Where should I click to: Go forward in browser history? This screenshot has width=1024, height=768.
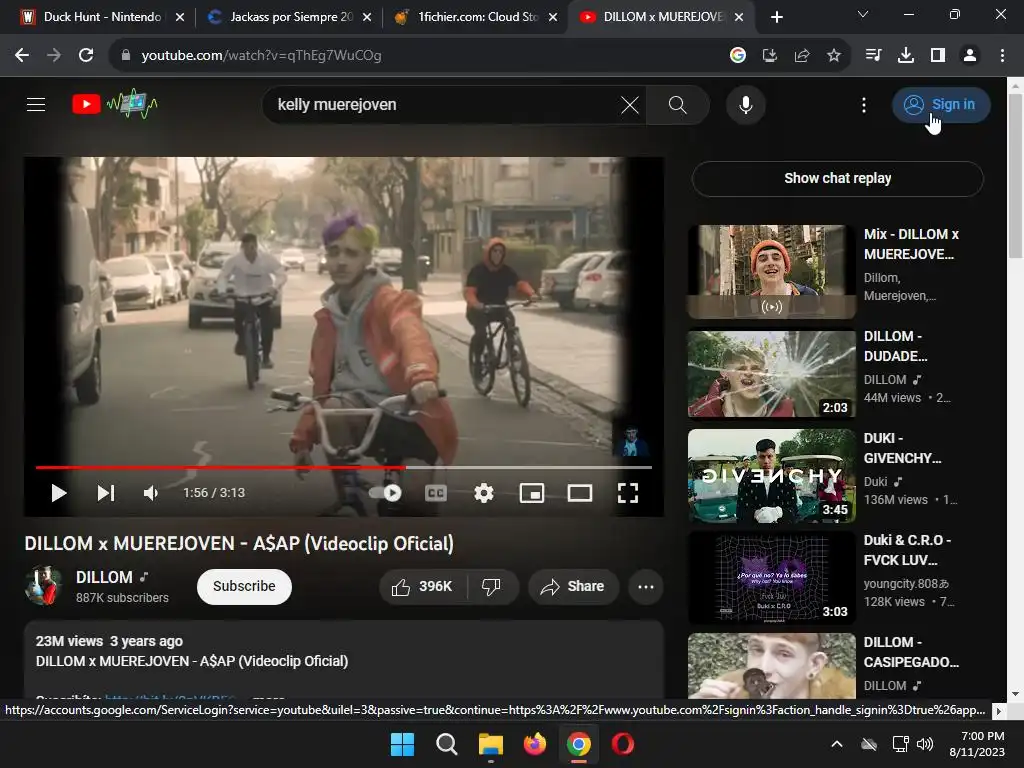(x=54, y=56)
